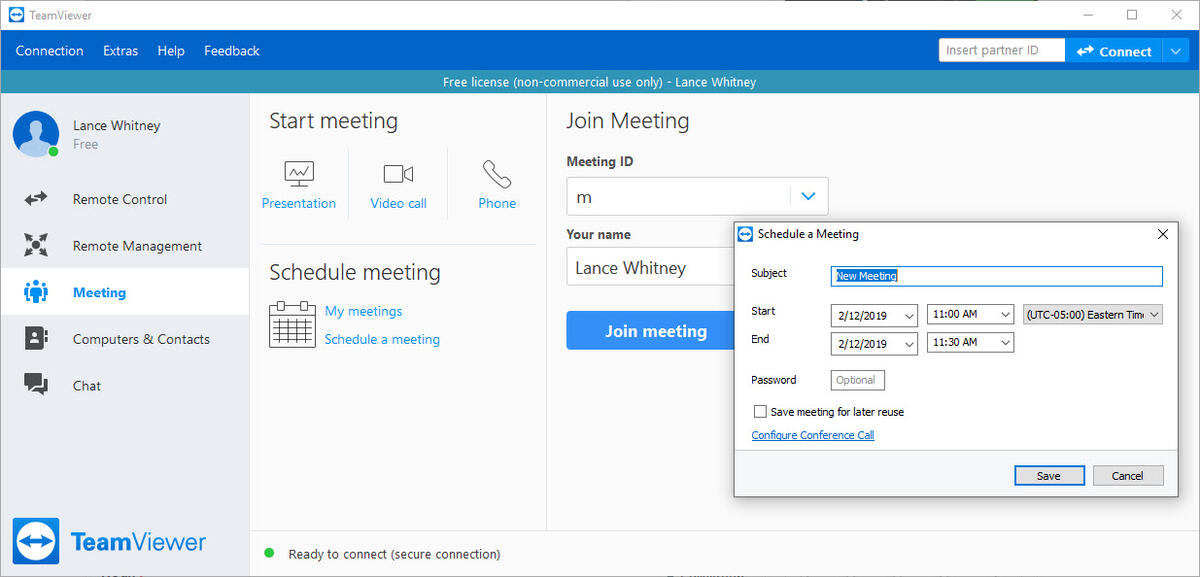Click Cancel in Schedule a Meeting dialog

click(1128, 476)
